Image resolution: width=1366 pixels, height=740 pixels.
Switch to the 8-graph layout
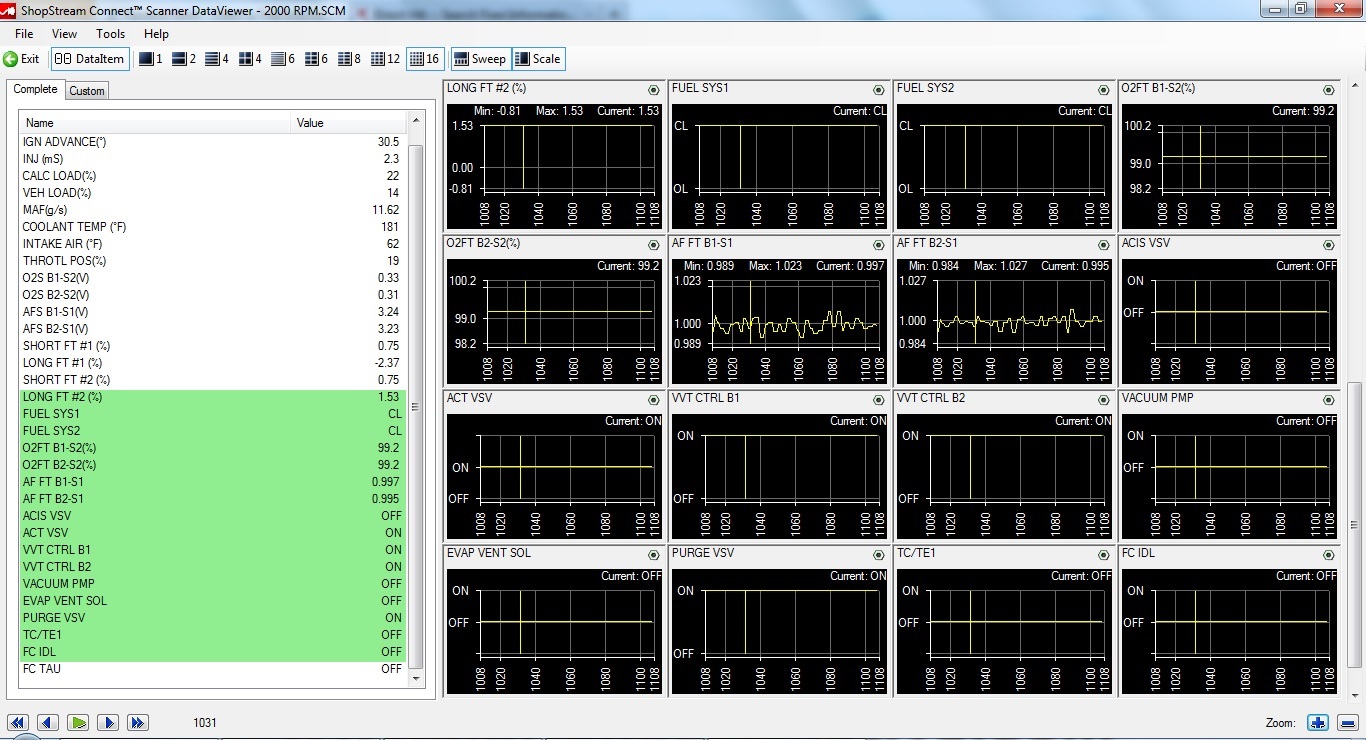click(x=349, y=59)
